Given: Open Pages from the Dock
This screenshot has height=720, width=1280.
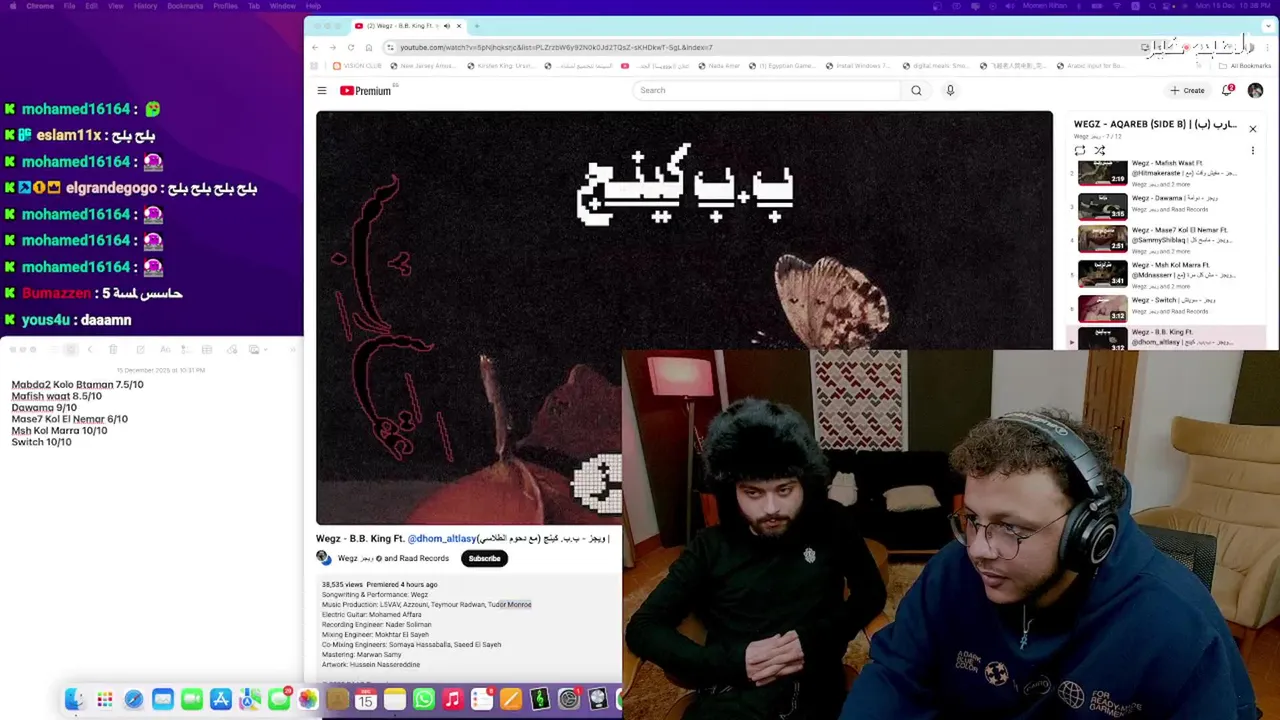Looking at the screenshot, I should (510, 699).
